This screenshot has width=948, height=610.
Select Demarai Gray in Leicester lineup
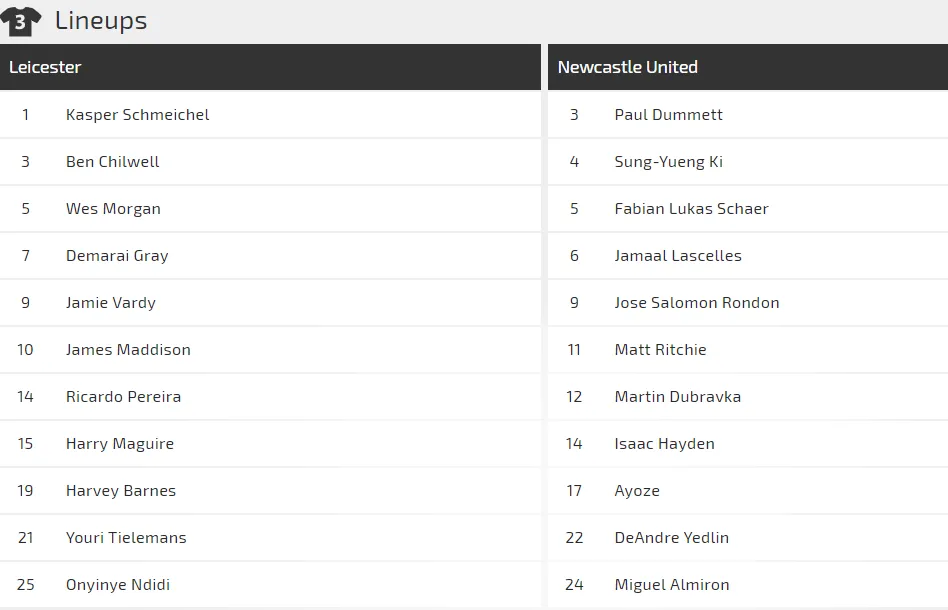point(117,256)
